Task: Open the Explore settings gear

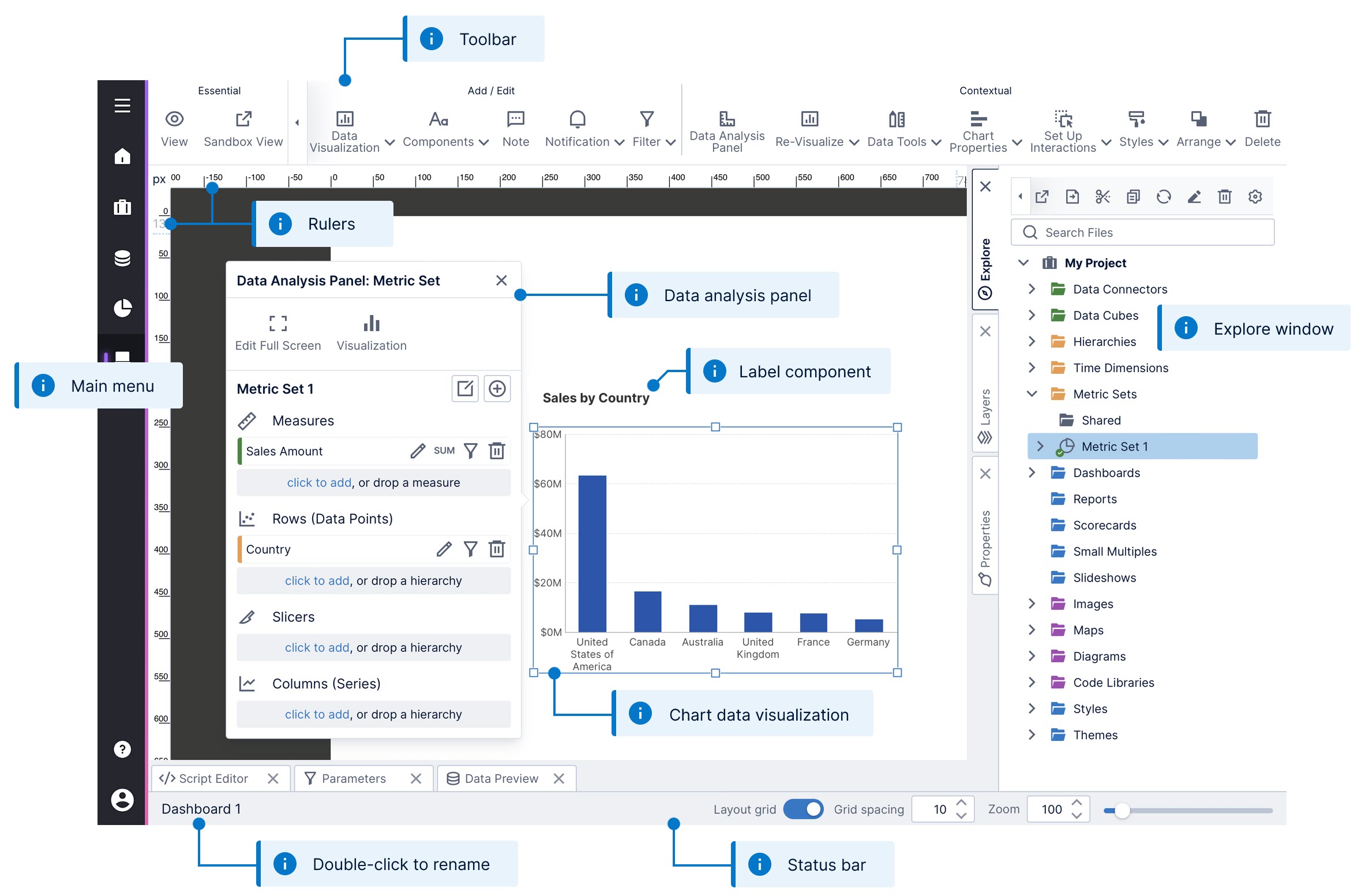Action: (1255, 197)
